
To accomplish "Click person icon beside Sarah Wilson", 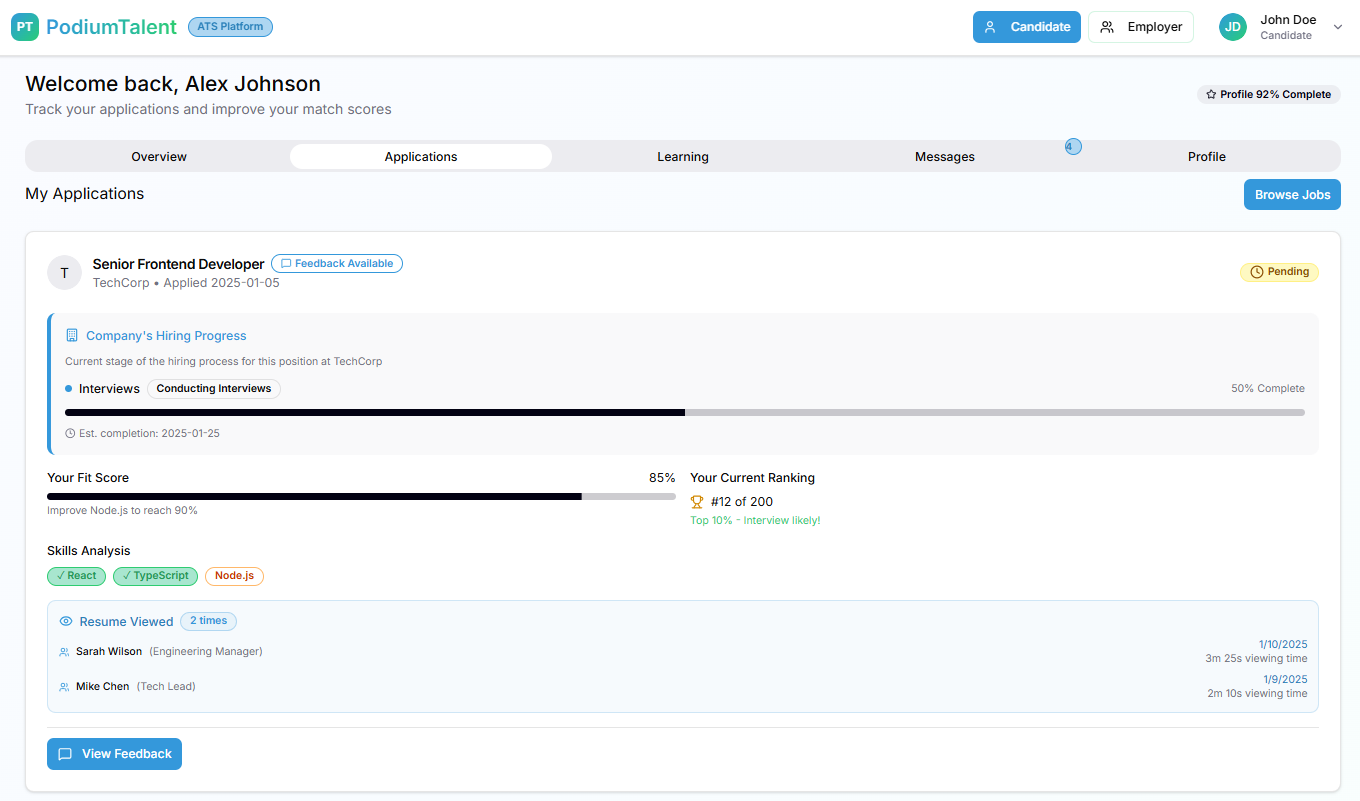I will point(65,652).
